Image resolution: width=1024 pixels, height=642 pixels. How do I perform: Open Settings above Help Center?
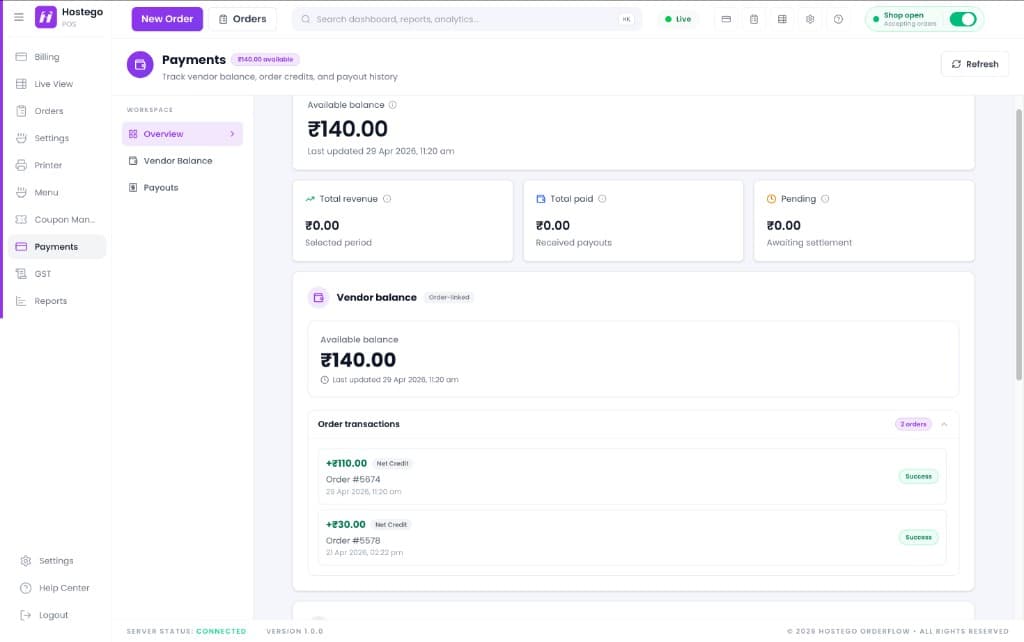pos(57,561)
